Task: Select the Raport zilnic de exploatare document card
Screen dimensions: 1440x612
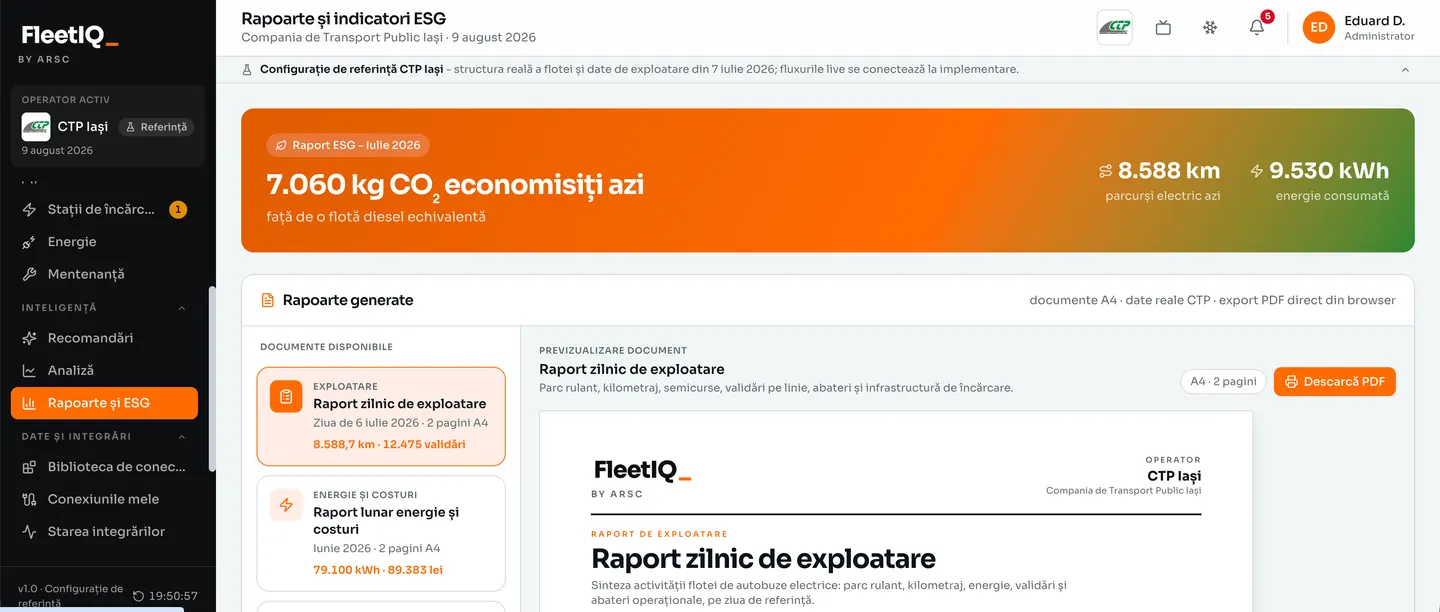Action: (x=381, y=416)
